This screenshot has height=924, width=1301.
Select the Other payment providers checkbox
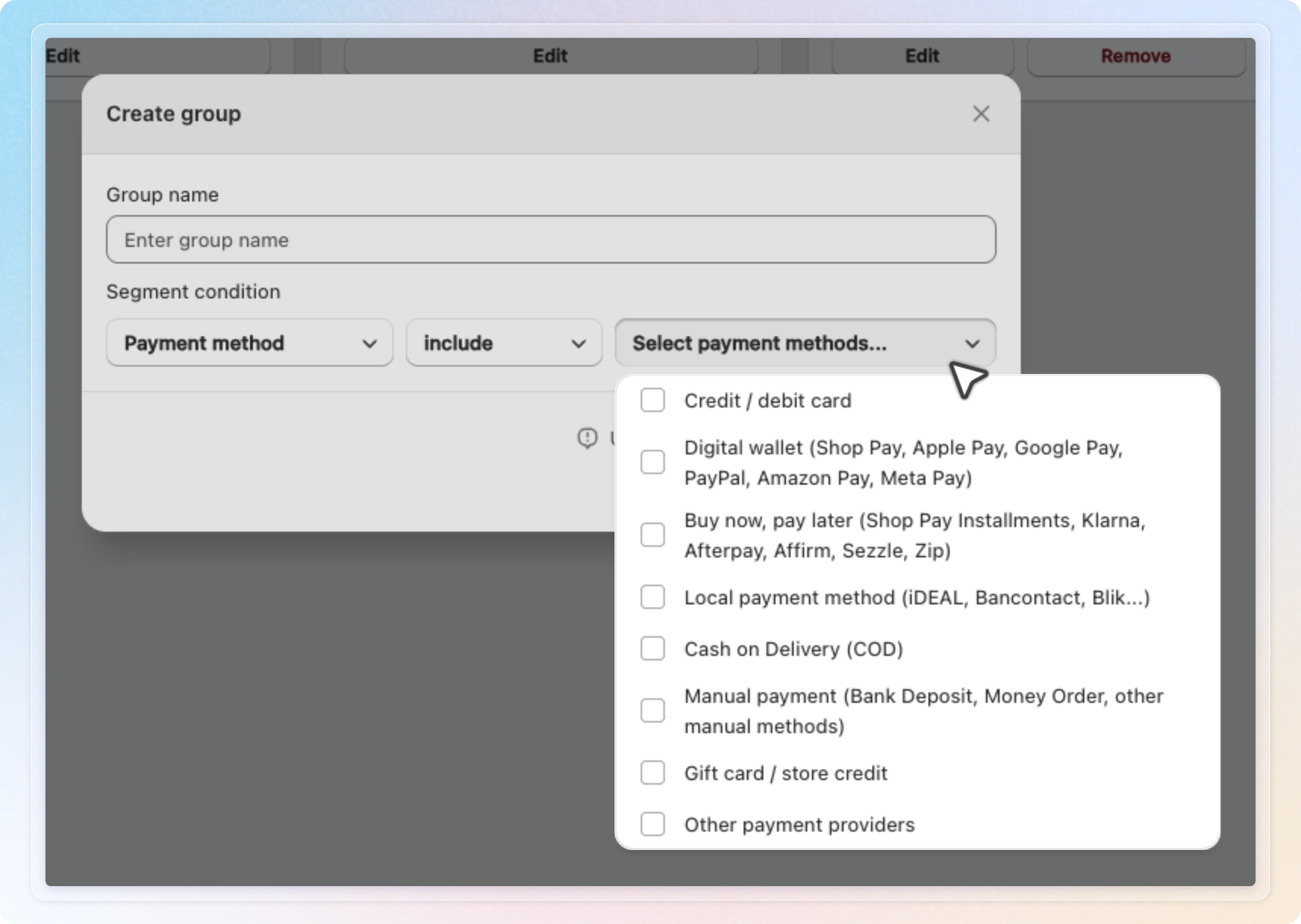tap(652, 824)
